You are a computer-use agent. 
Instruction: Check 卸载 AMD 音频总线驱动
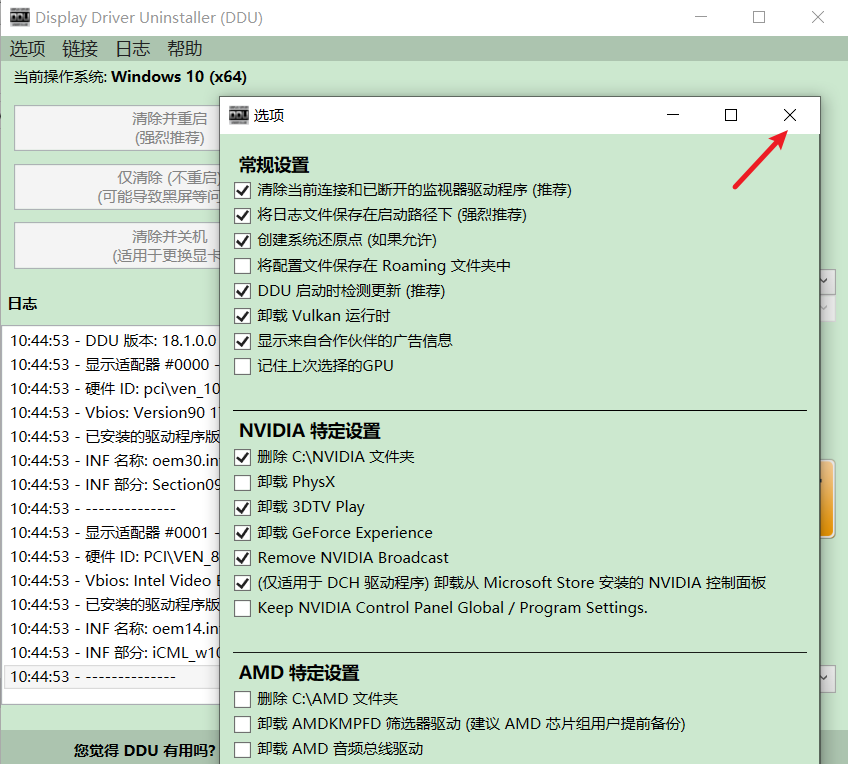pyautogui.click(x=242, y=749)
